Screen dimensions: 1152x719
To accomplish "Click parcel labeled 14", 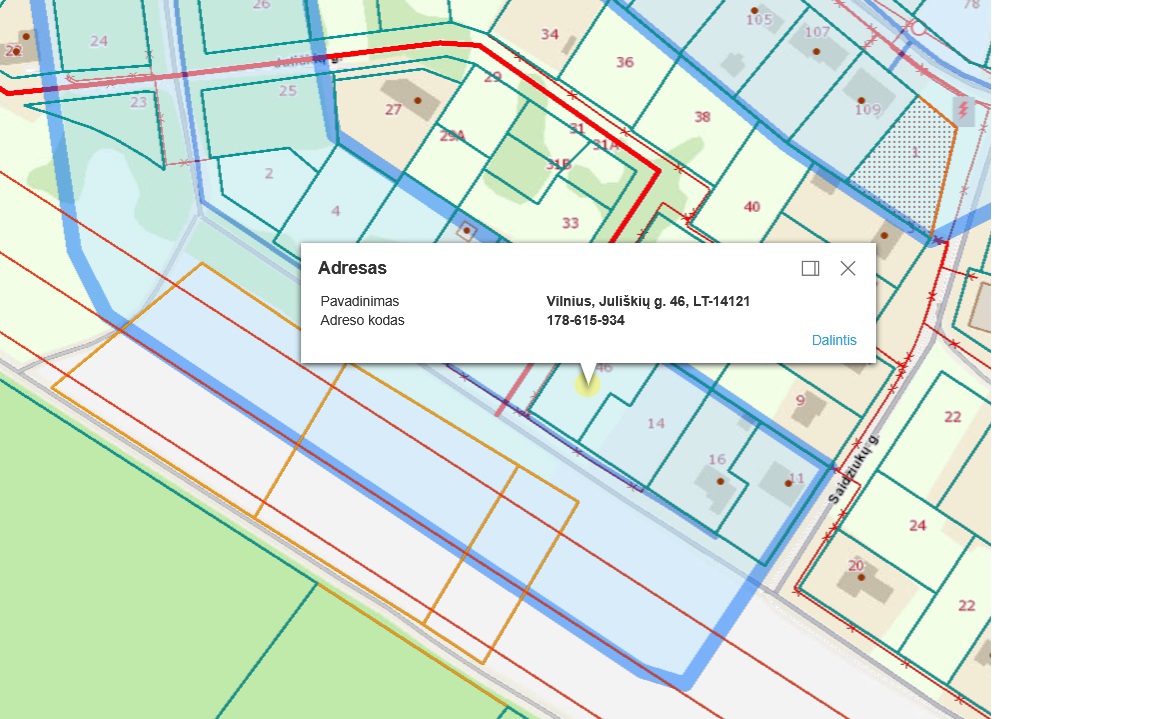I will click(655, 423).
